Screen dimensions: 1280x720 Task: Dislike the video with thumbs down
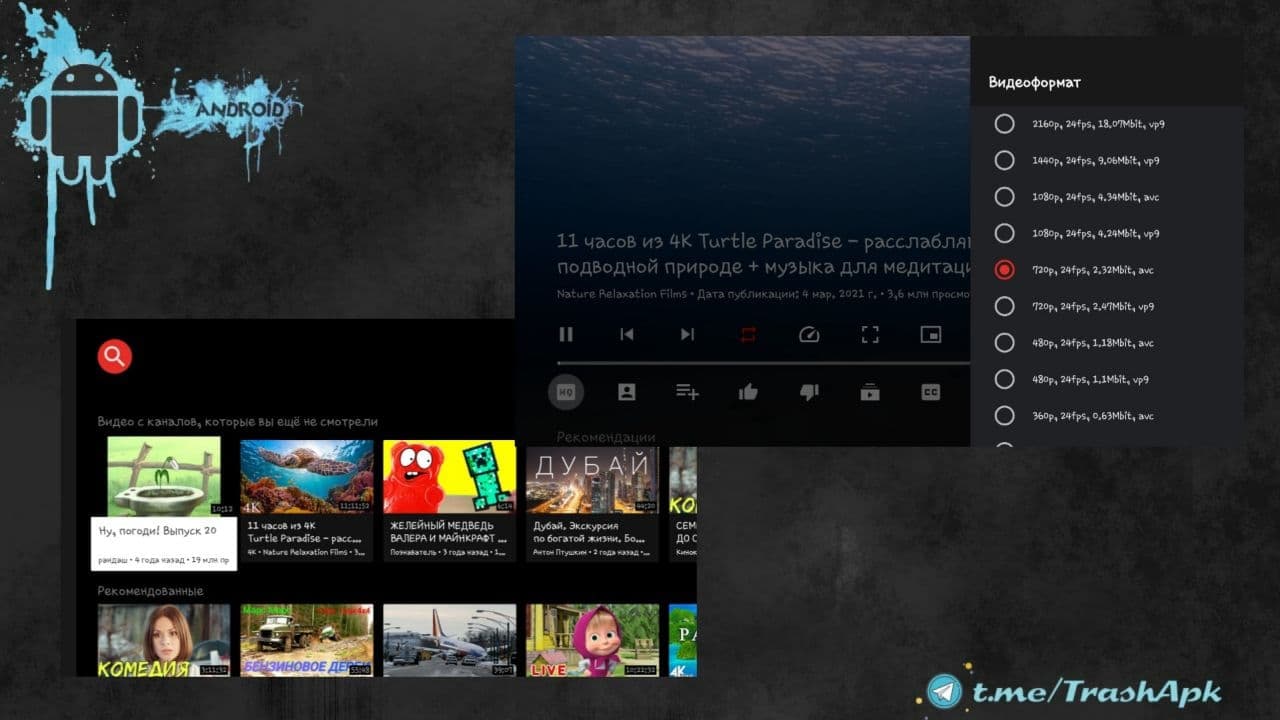pyautogui.click(x=809, y=392)
